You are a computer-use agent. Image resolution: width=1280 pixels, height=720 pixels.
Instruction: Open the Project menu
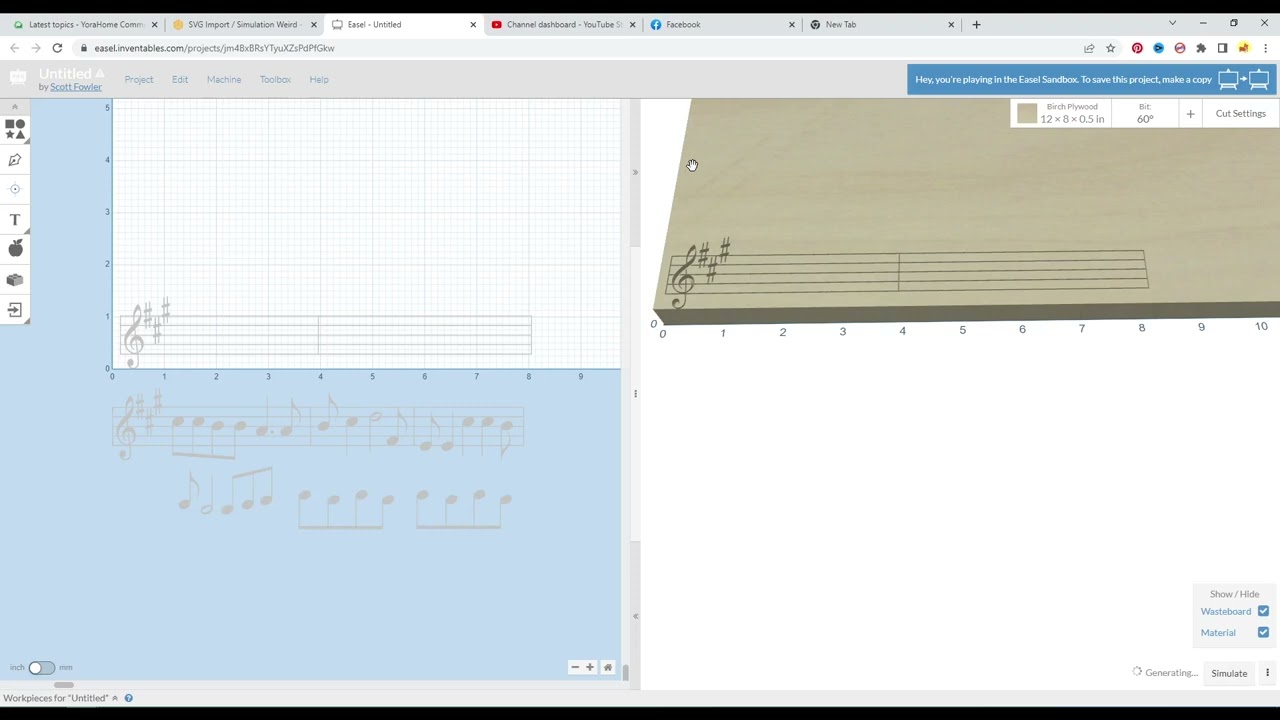click(139, 80)
